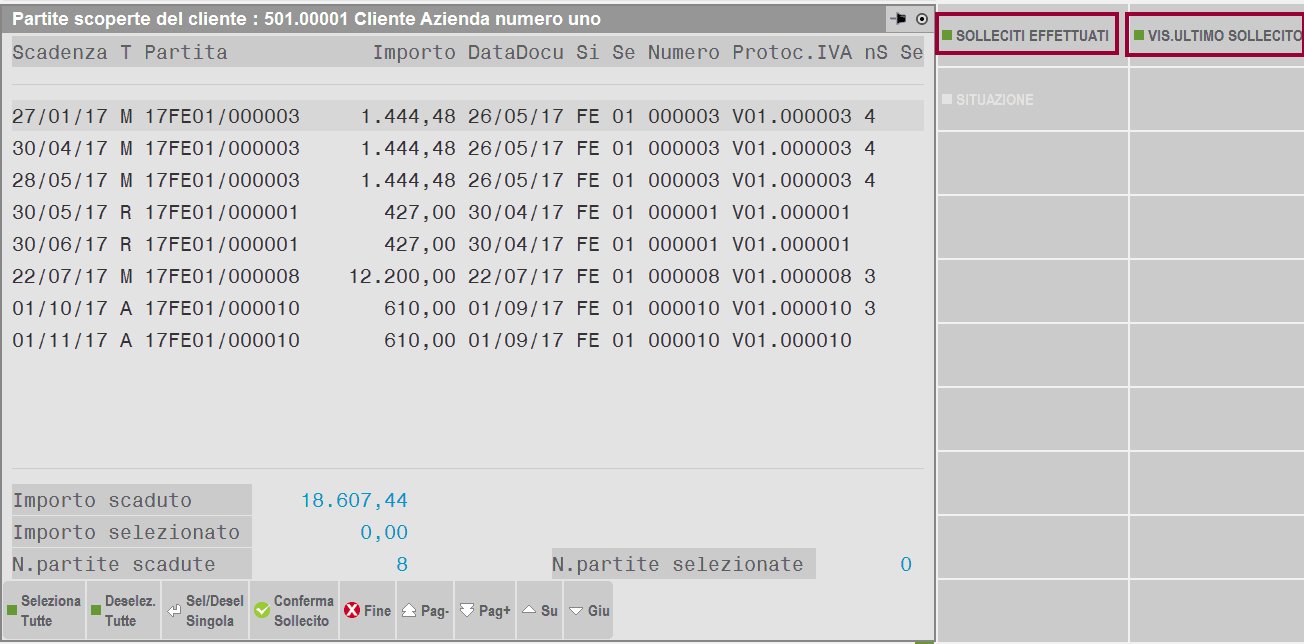Viewport: 1304px width, 644px height.
Task: Move down one row with Giu
Action: point(588,610)
